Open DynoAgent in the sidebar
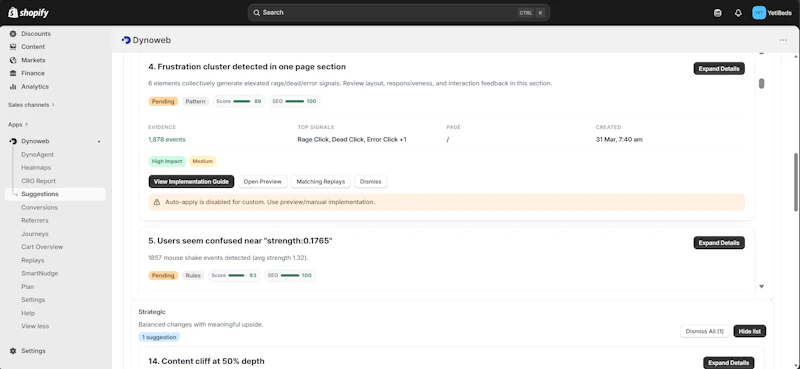The height and width of the screenshot is (369, 800). (x=37, y=155)
